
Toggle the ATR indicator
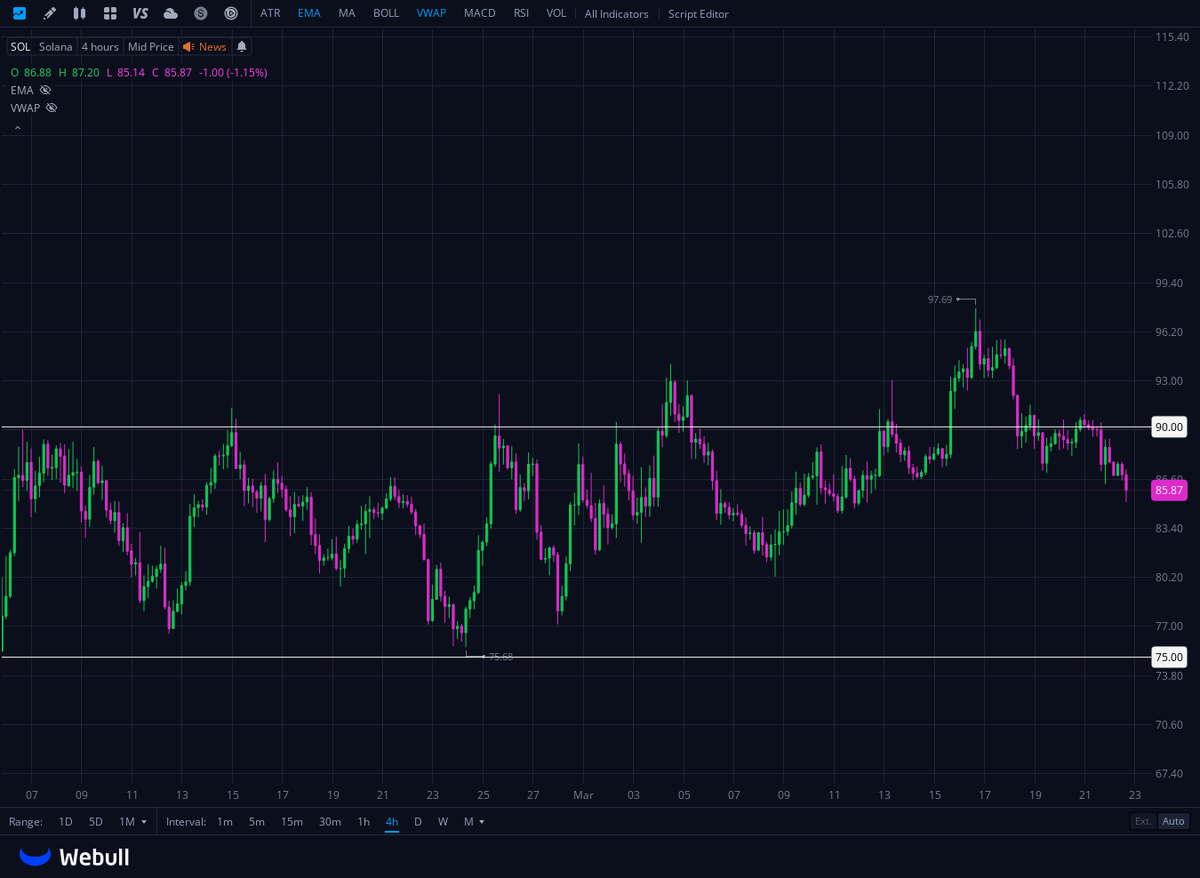270,13
